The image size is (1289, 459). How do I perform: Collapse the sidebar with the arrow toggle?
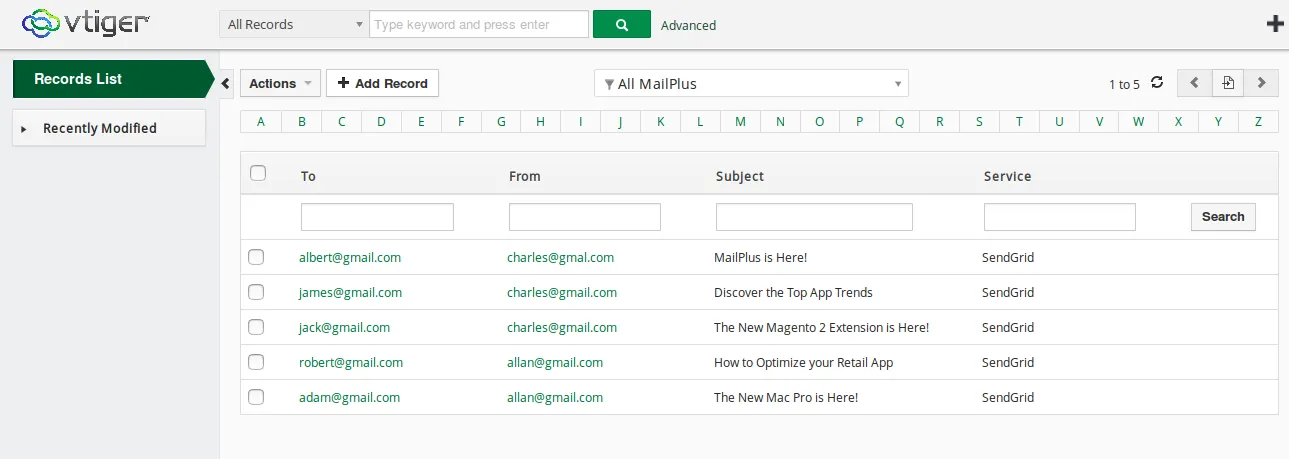(x=225, y=83)
